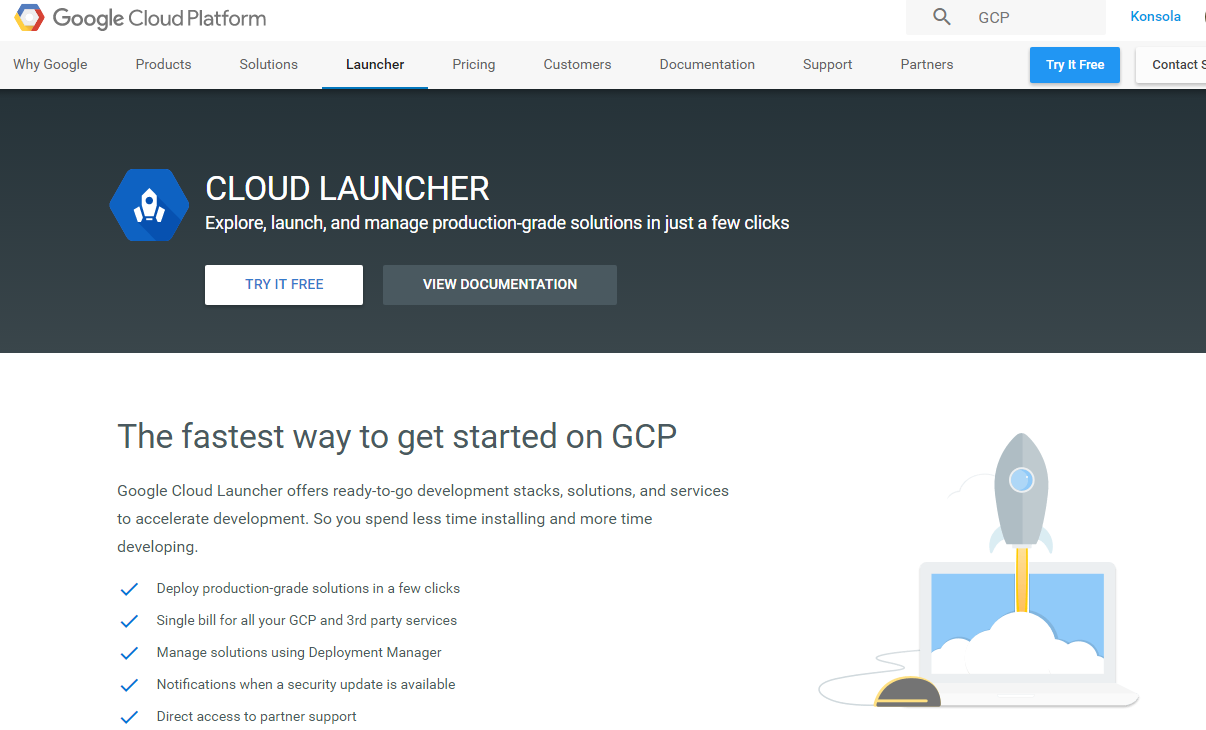
Task: Click the paragraph starting 'Google Cloud Launcher offers'
Action: 423,519
